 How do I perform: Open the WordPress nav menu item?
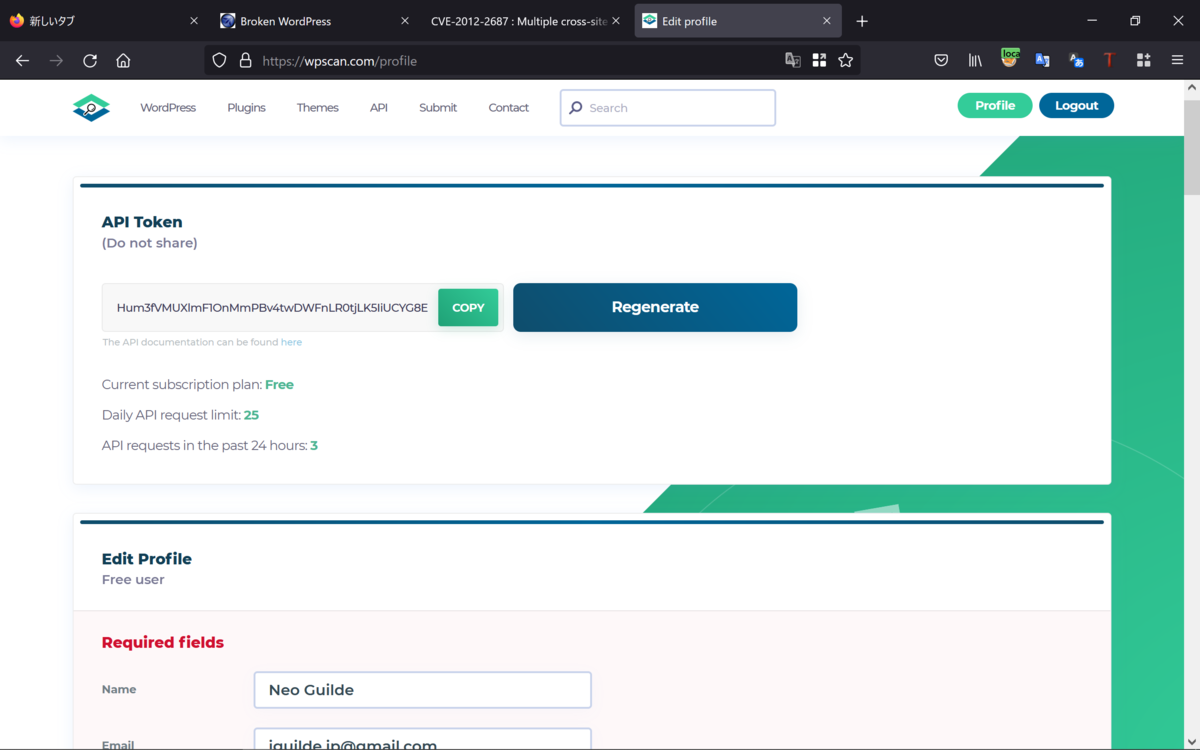click(x=168, y=108)
